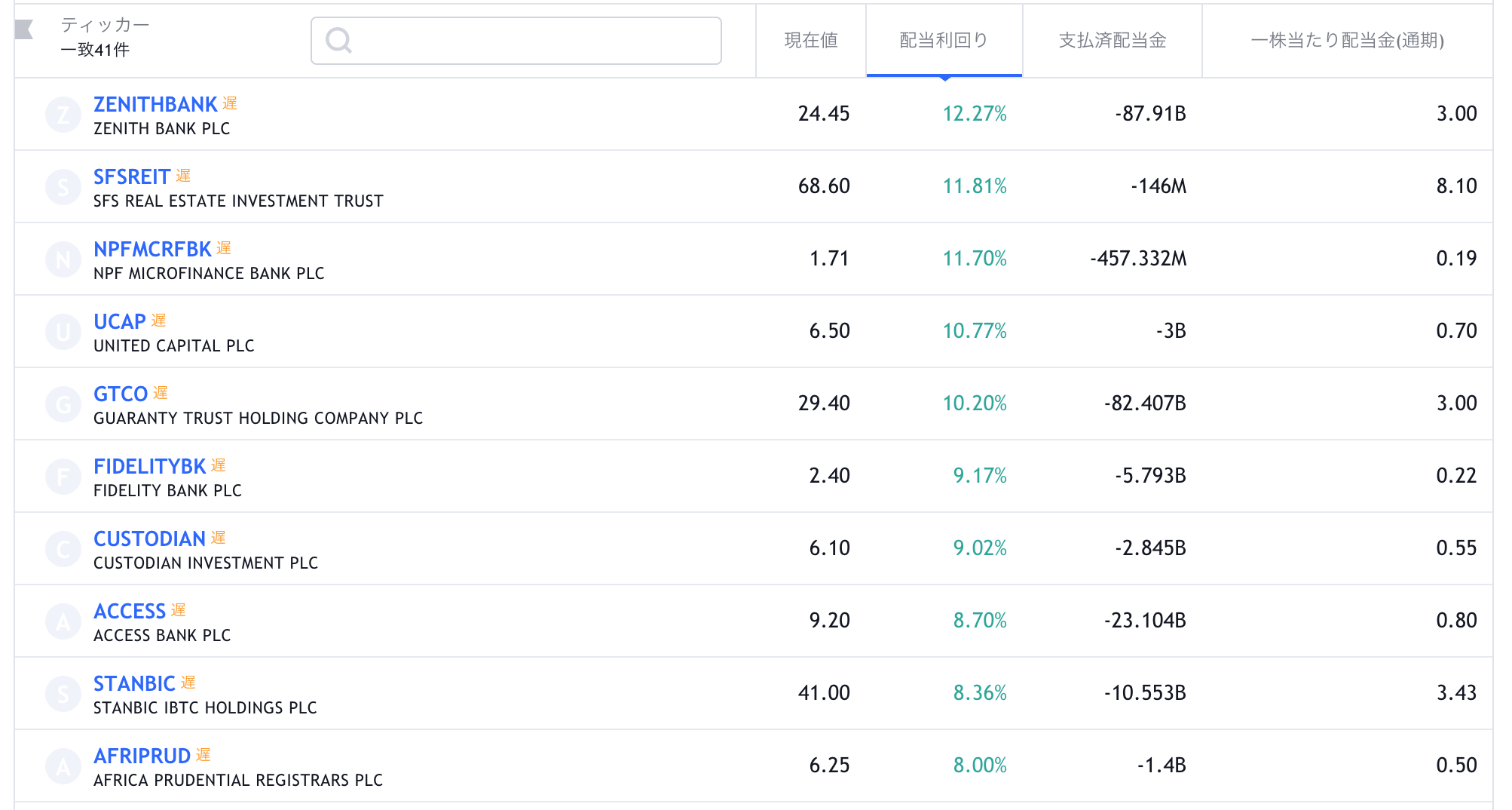
Task: Click the UCAP U logo icon
Action: click(63, 332)
